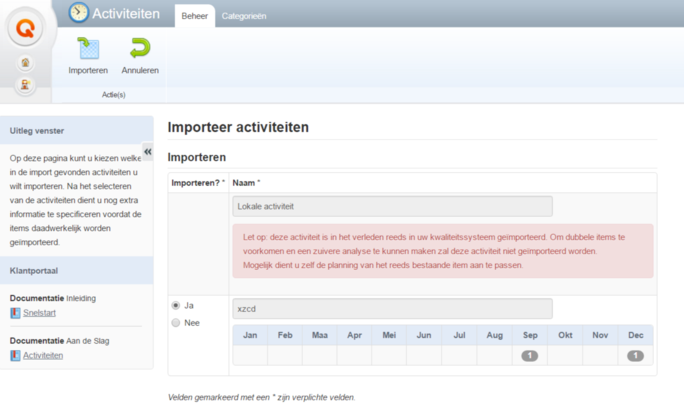Click the Importeren toolbar icon

[88, 49]
